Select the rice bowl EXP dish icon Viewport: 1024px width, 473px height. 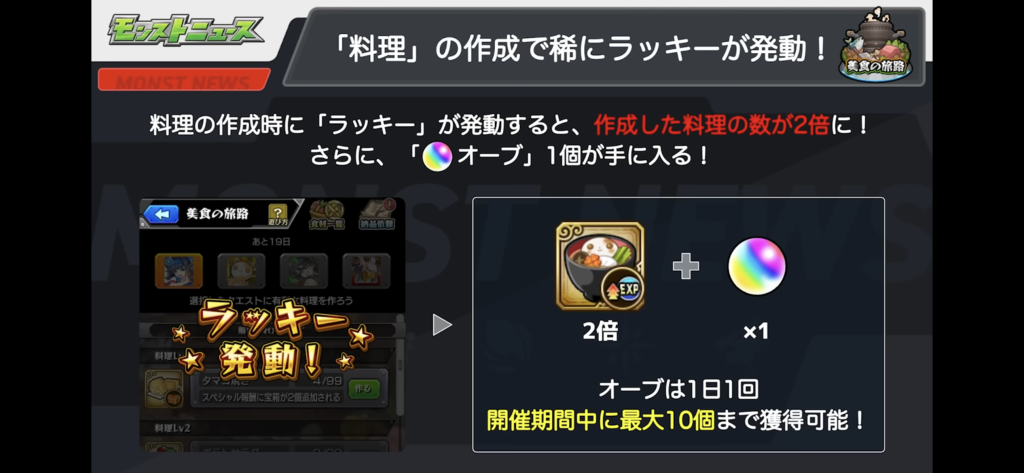(x=600, y=267)
